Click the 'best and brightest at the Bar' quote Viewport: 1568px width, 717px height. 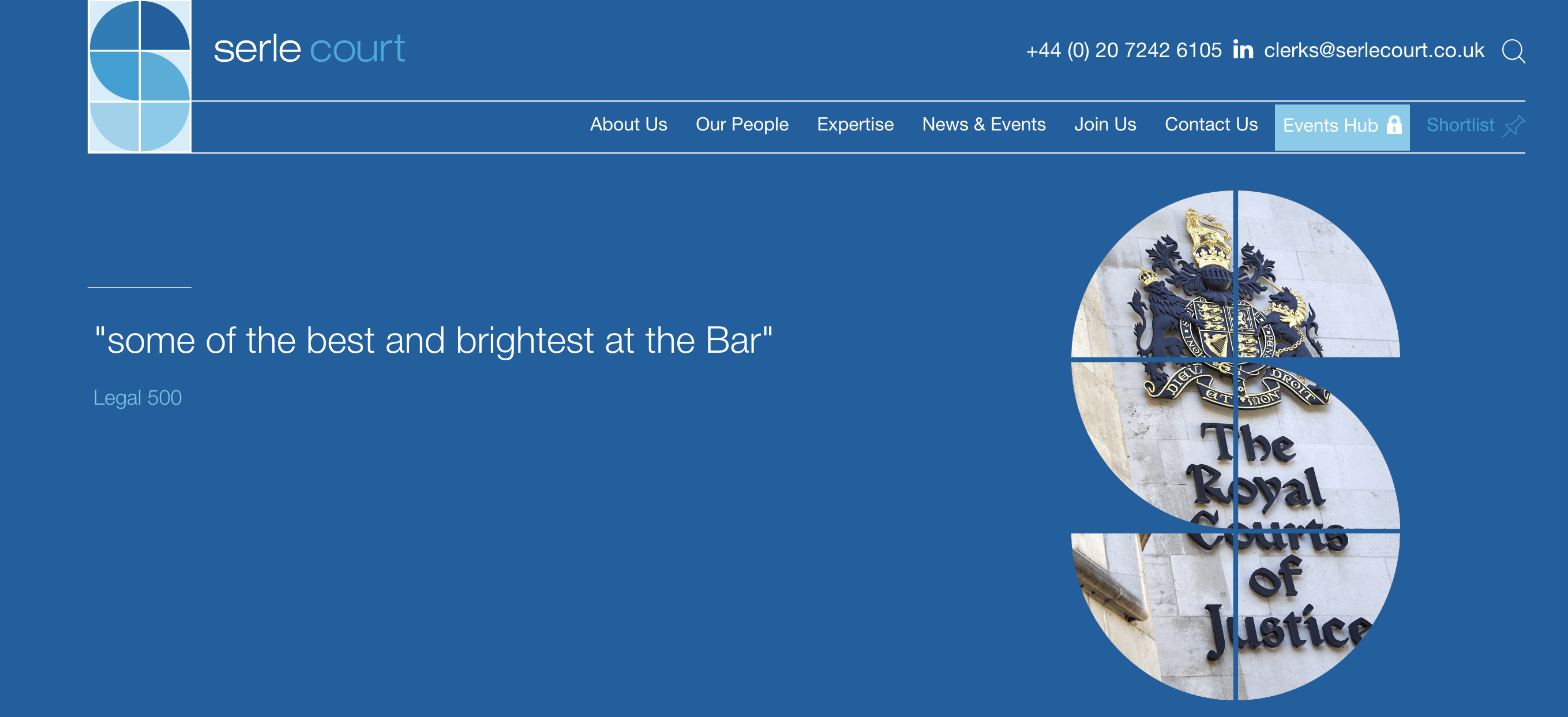(433, 340)
